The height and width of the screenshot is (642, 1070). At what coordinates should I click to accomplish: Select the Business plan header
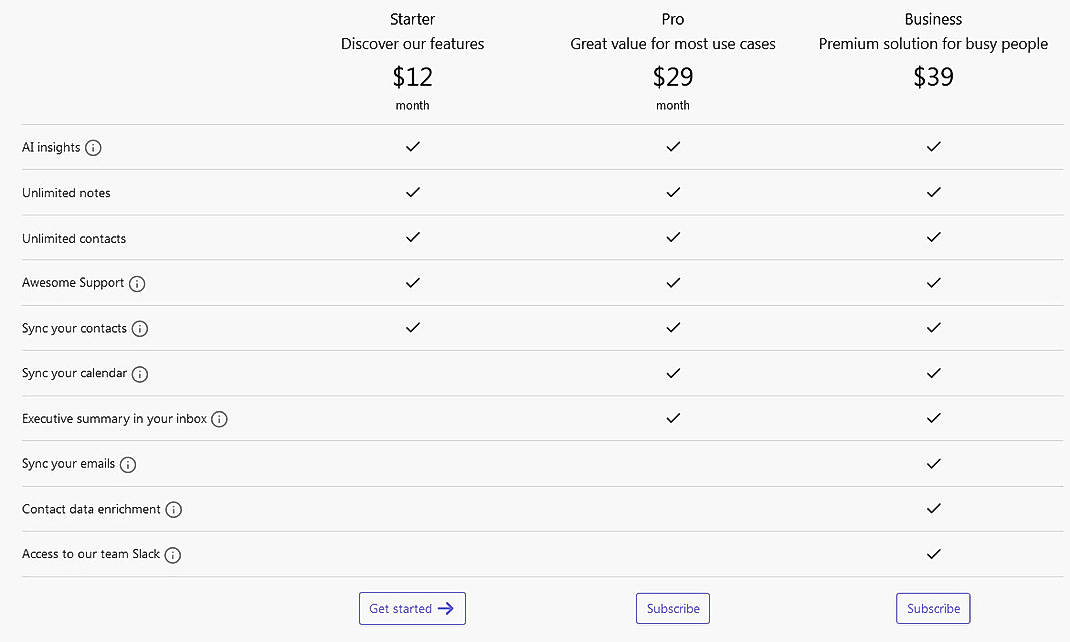[933, 19]
